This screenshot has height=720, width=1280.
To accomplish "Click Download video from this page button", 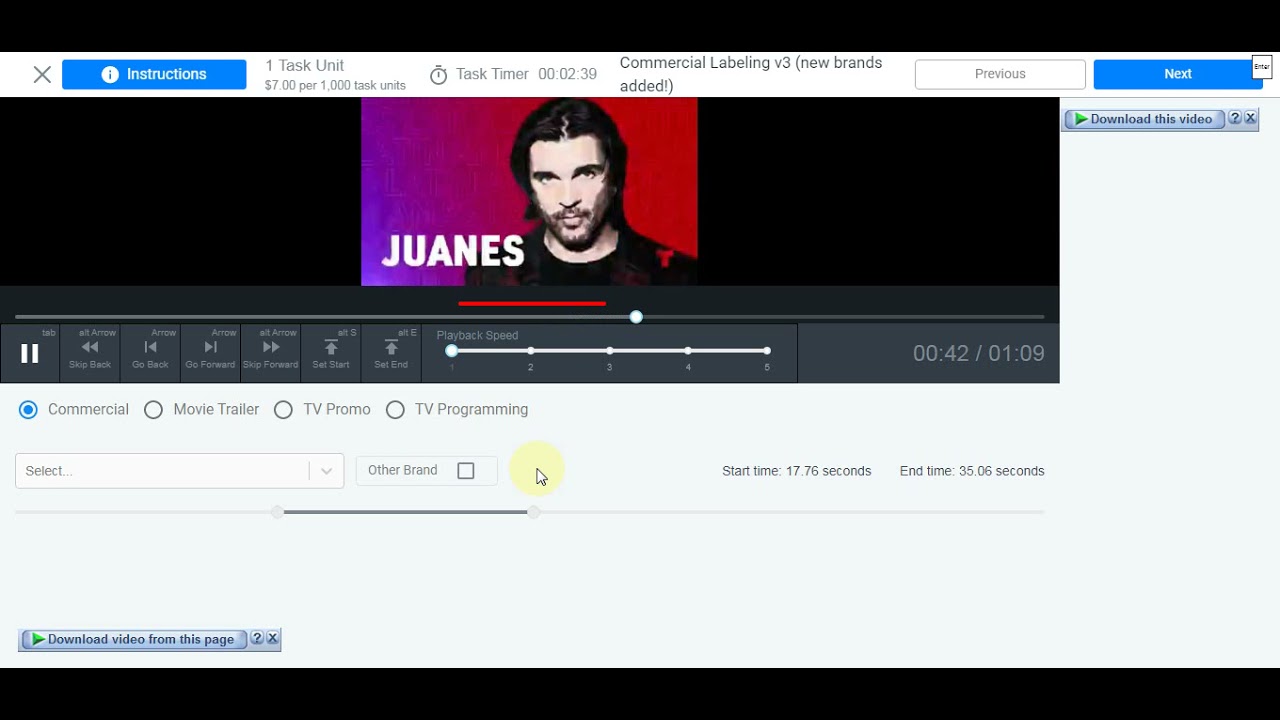I will pyautogui.click(x=132, y=639).
